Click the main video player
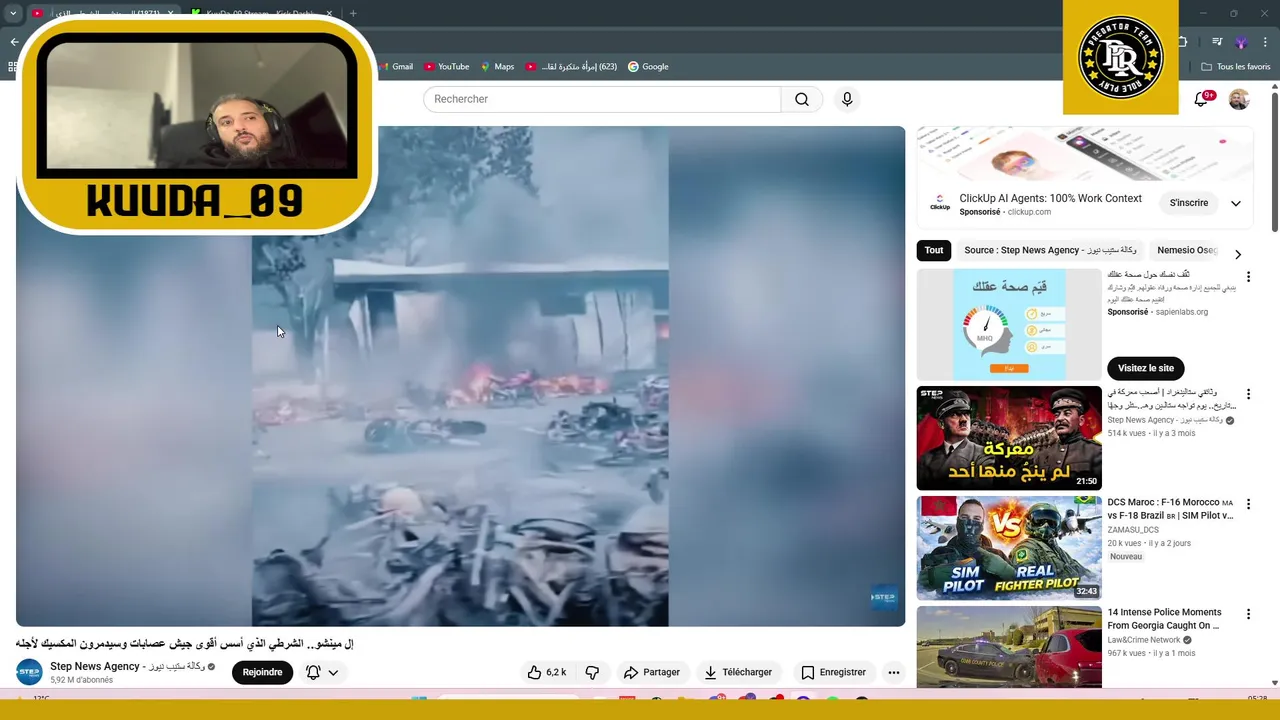 (460, 376)
